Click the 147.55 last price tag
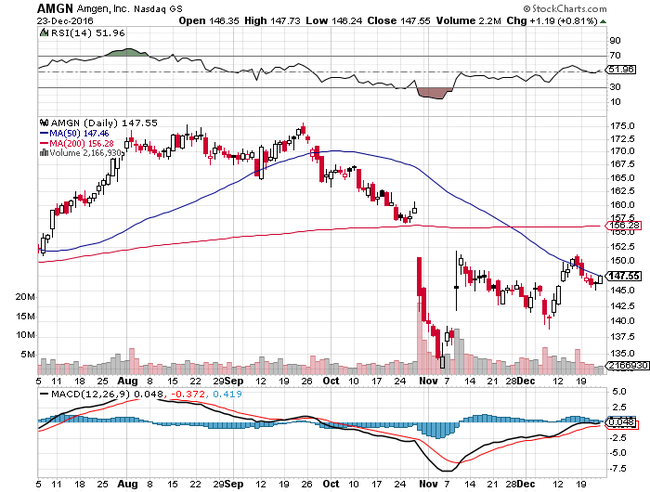The width and height of the screenshot is (650, 492). pos(623,276)
